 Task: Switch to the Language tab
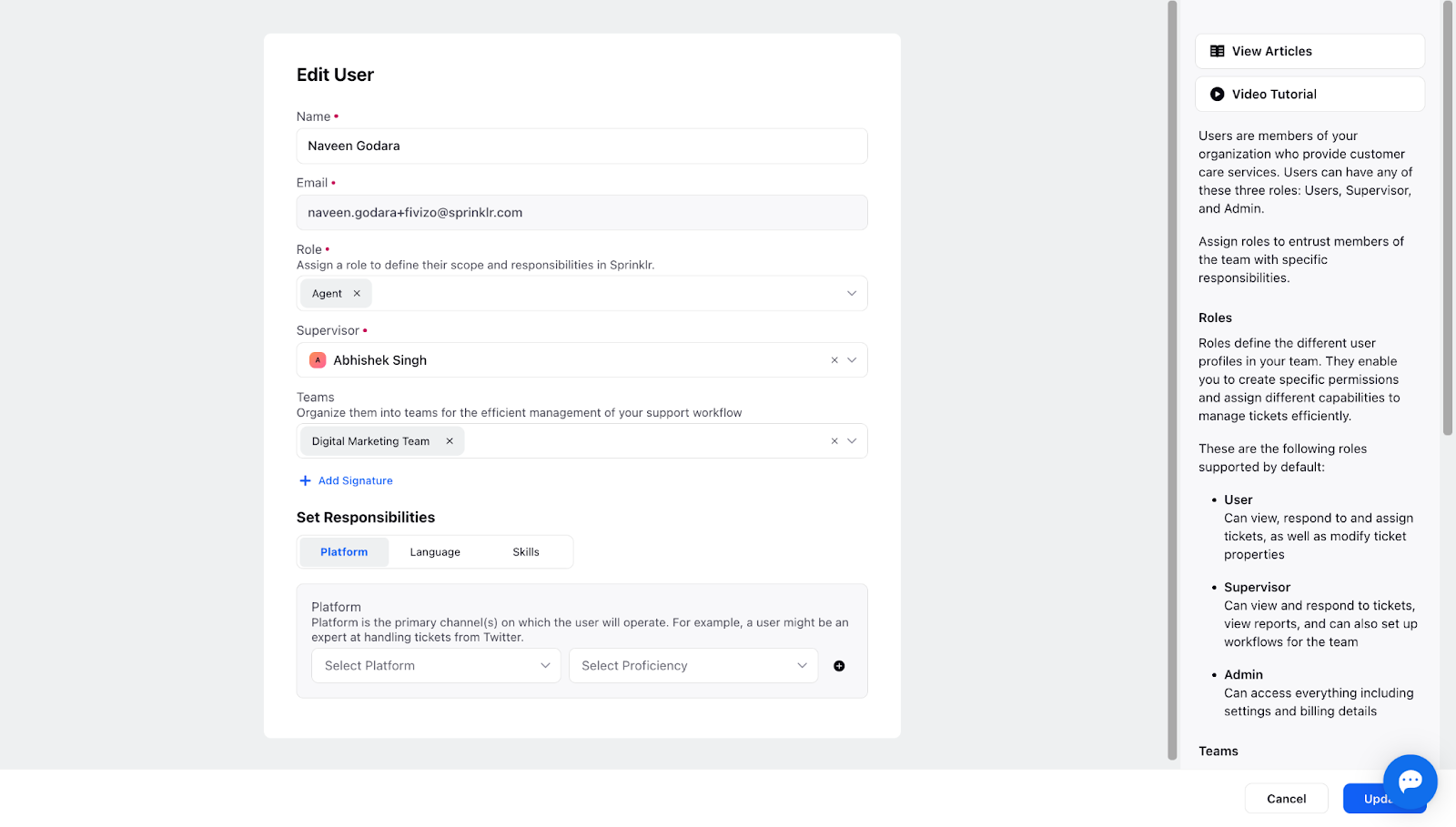click(x=435, y=552)
